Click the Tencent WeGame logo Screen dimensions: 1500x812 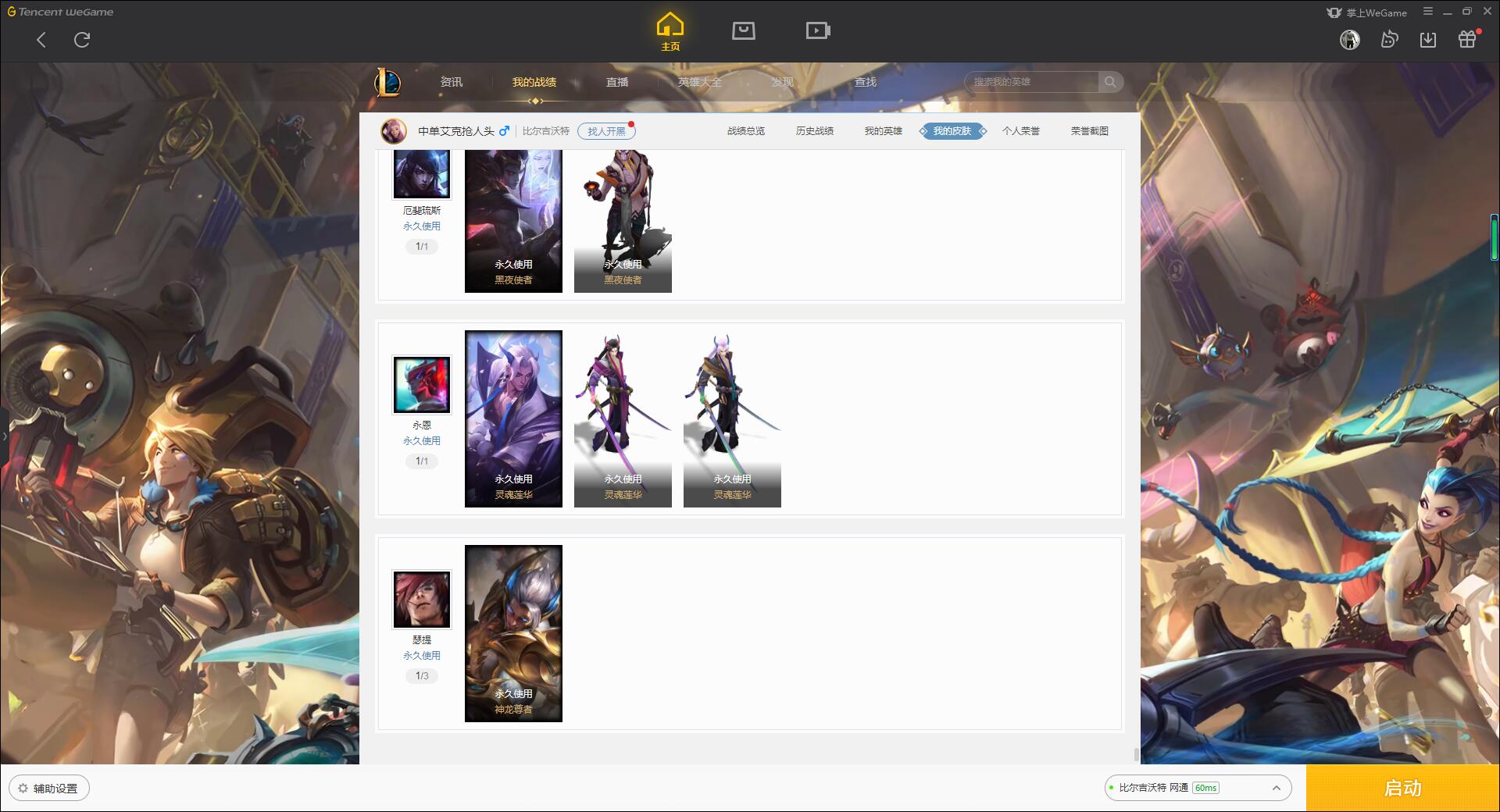(x=61, y=12)
